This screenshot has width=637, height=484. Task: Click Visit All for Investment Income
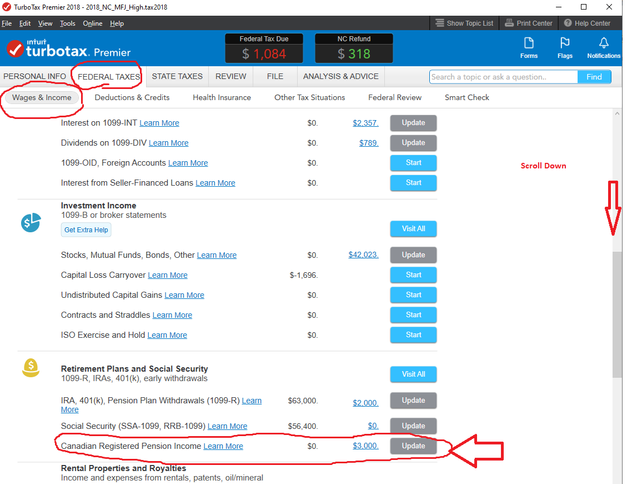click(413, 229)
